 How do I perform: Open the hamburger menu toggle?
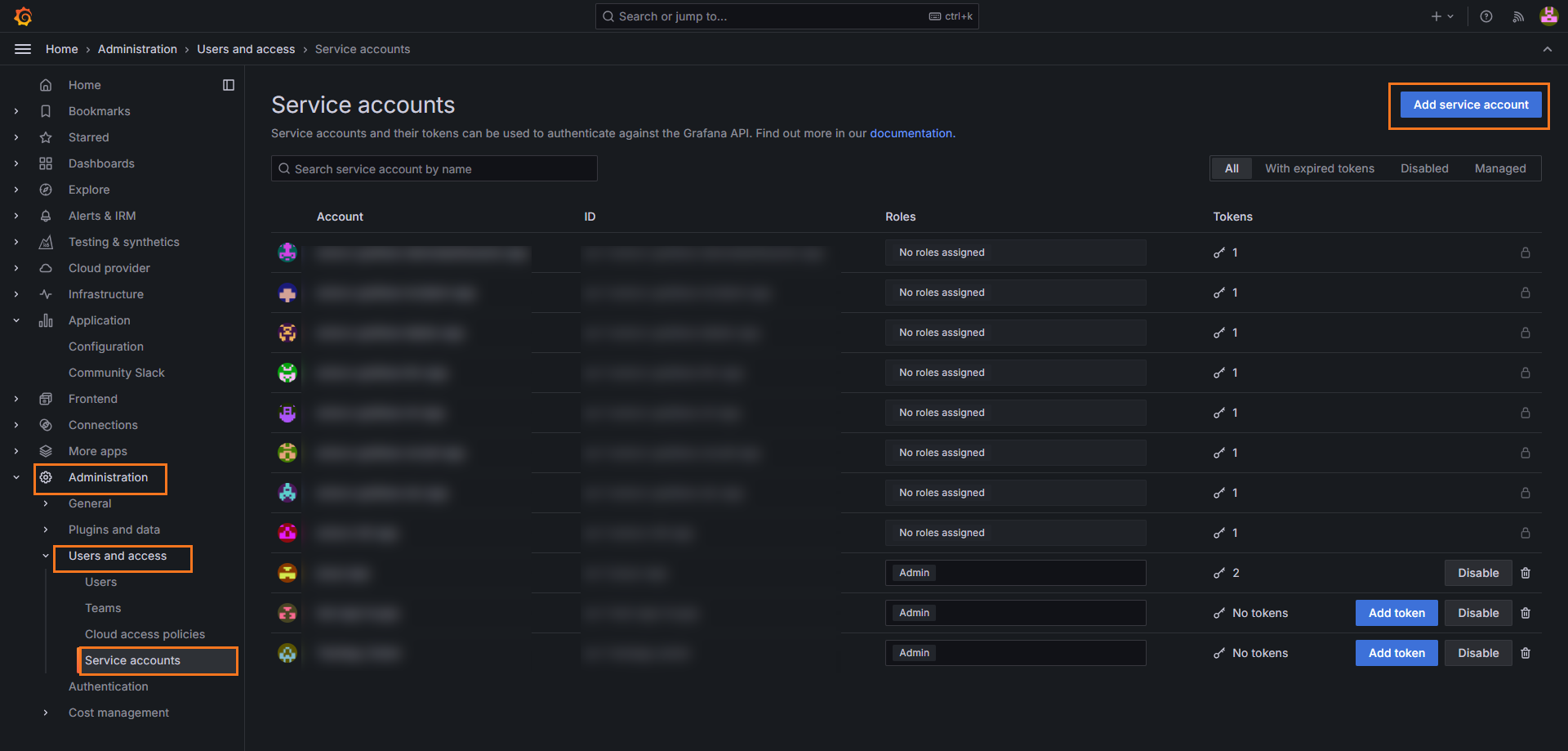coord(23,49)
